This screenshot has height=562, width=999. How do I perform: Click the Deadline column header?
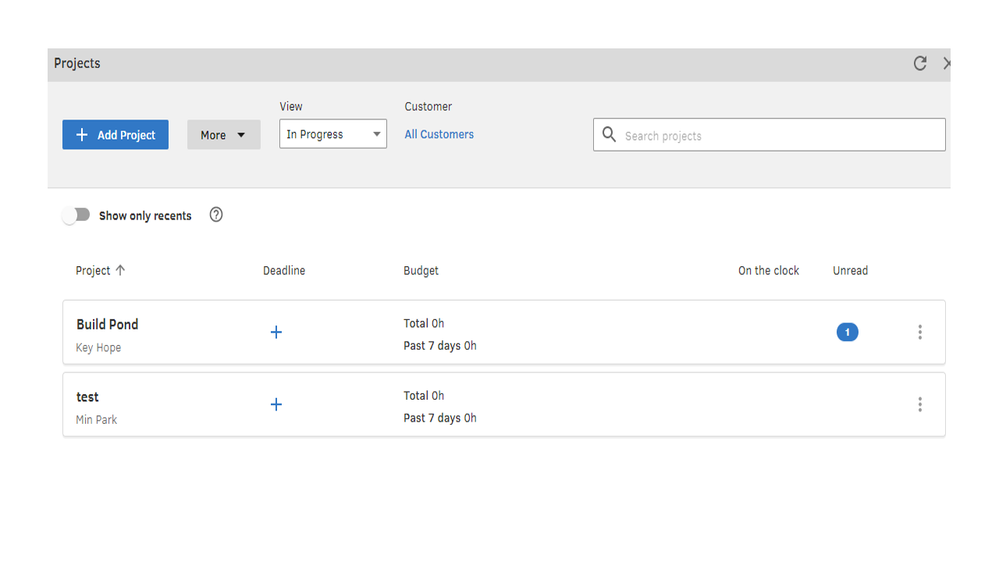click(284, 271)
